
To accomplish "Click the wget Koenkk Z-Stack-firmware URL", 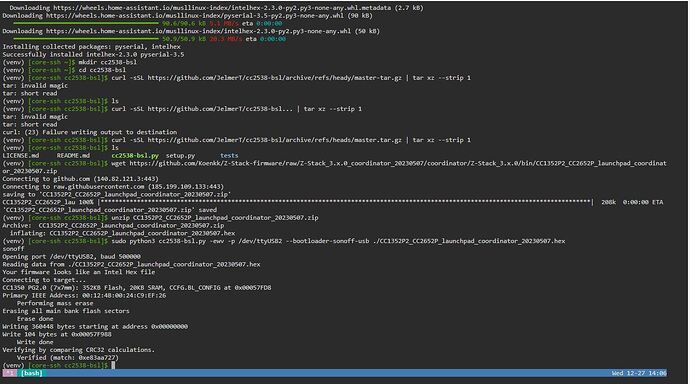I will point(398,163).
